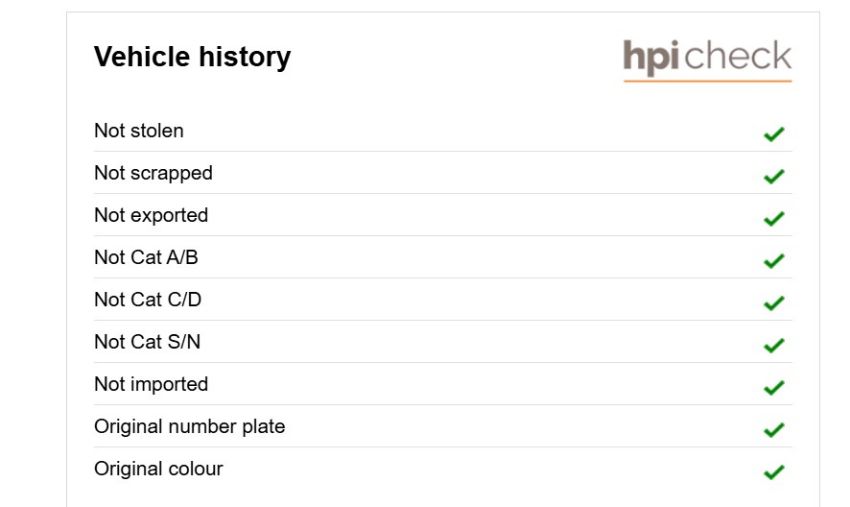
Task: Select the Not stolen label
Action: coord(139,131)
